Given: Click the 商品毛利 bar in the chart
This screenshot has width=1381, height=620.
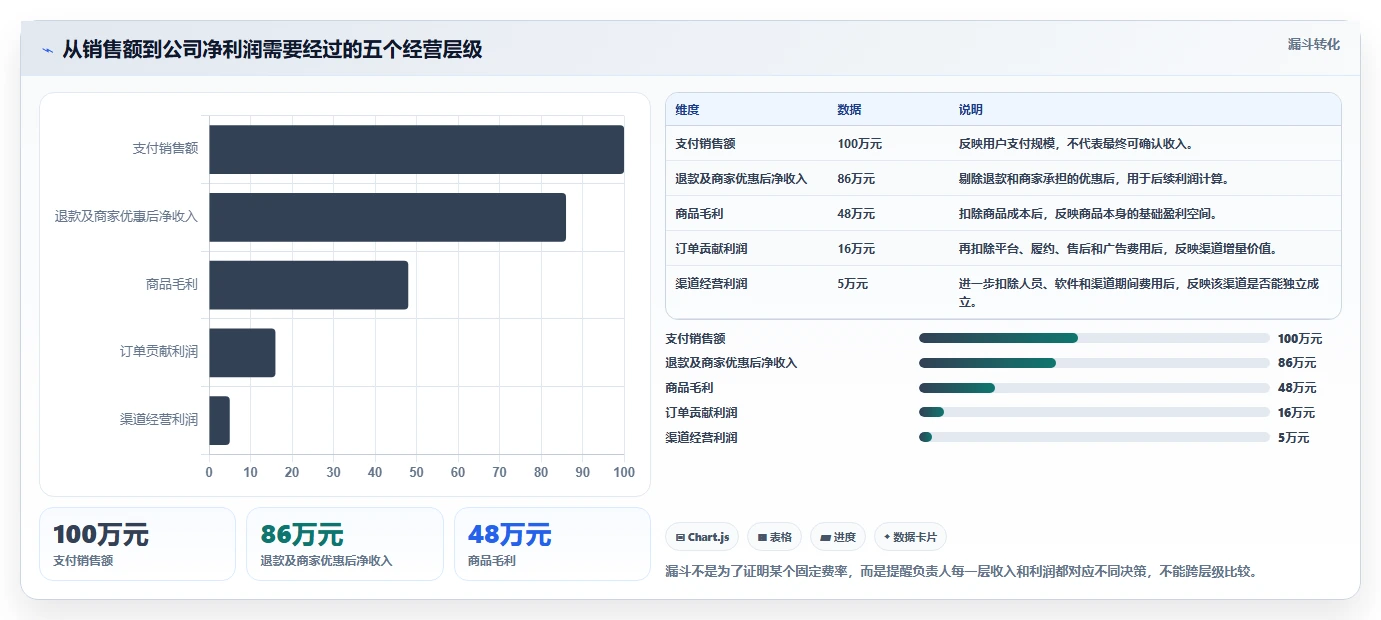Looking at the screenshot, I should (x=308, y=285).
